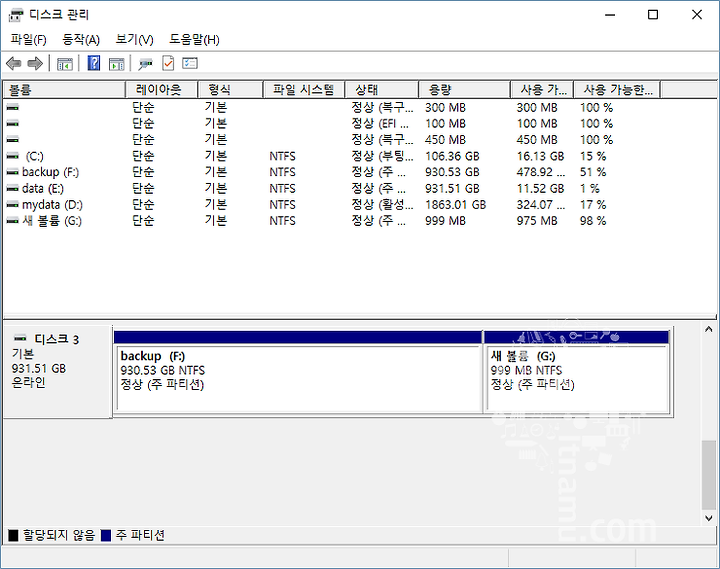Click the Disk Management title bar icon
The height and width of the screenshot is (569, 720).
(16, 15)
